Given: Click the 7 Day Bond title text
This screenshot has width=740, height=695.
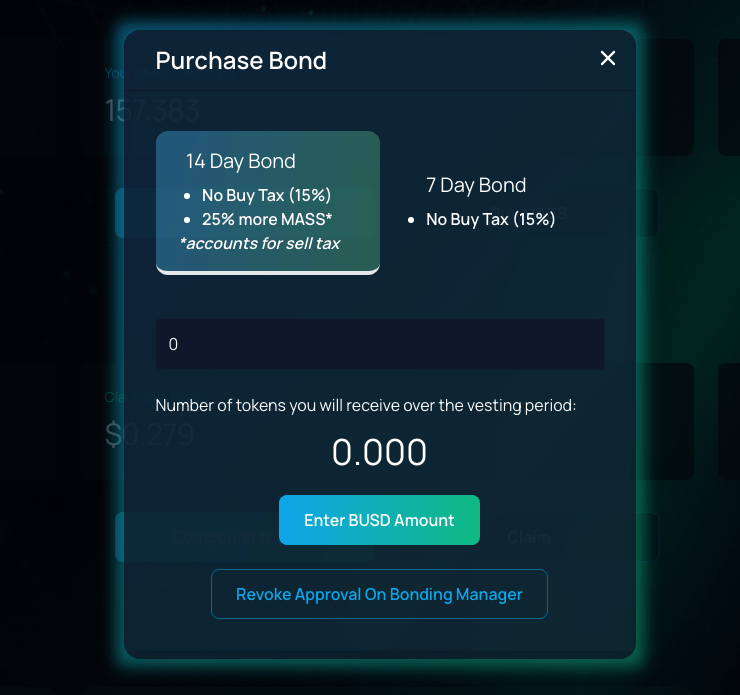Looking at the screenshot, I should click(x=476, y=185).
